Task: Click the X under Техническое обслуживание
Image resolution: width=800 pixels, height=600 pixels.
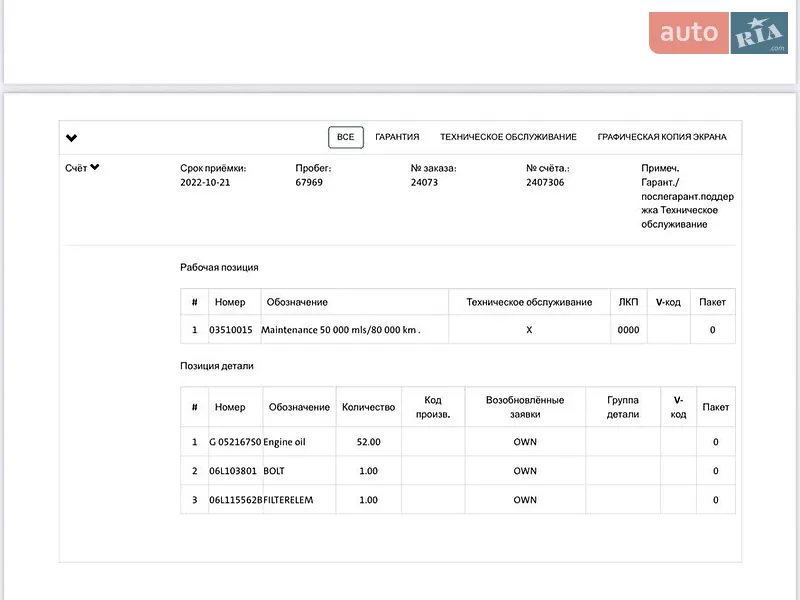Action: pos(529,330)
